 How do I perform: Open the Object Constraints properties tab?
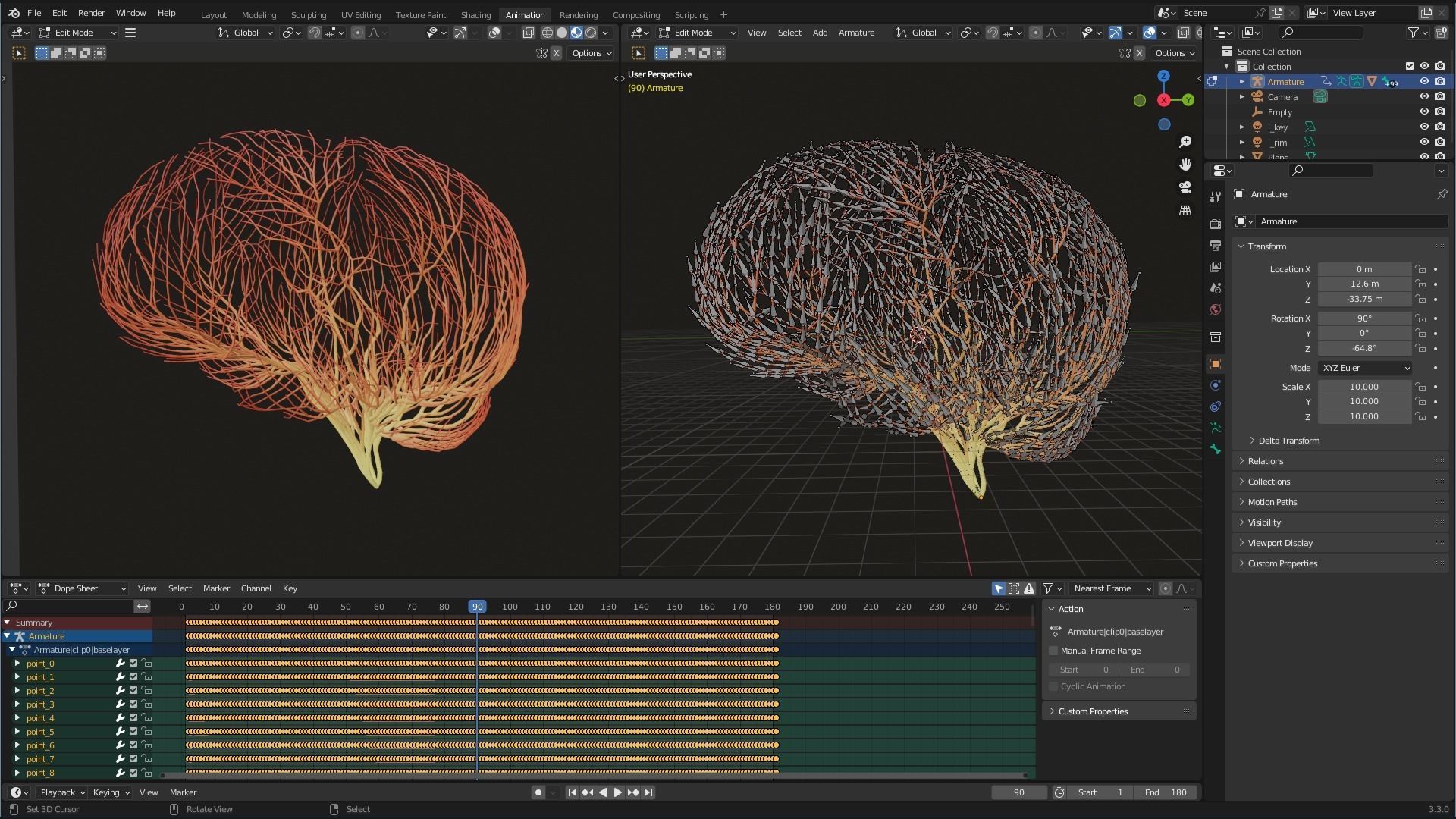point(1216,406)
